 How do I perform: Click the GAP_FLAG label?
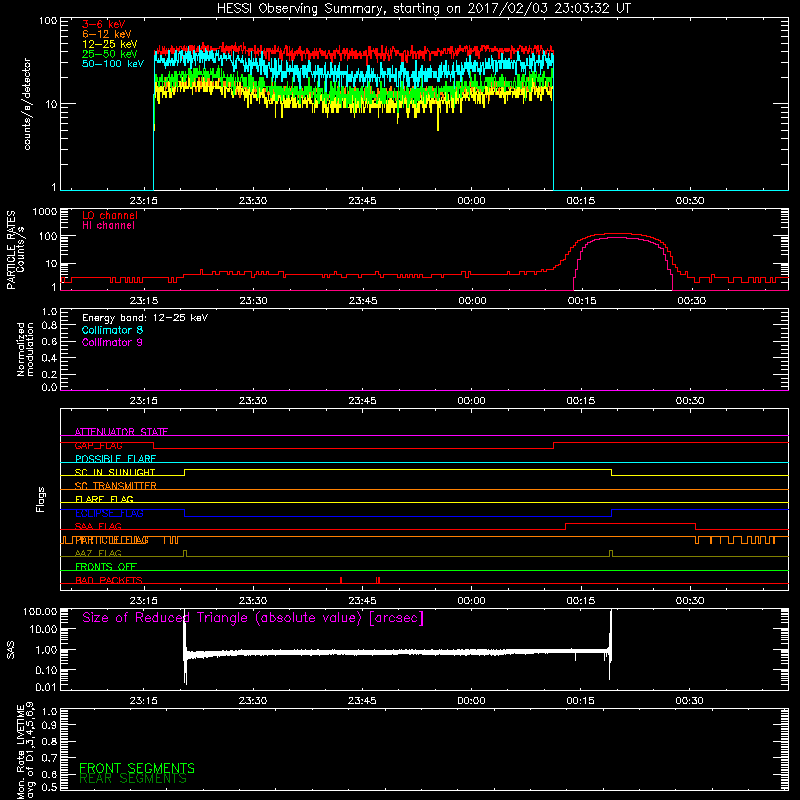98,445
